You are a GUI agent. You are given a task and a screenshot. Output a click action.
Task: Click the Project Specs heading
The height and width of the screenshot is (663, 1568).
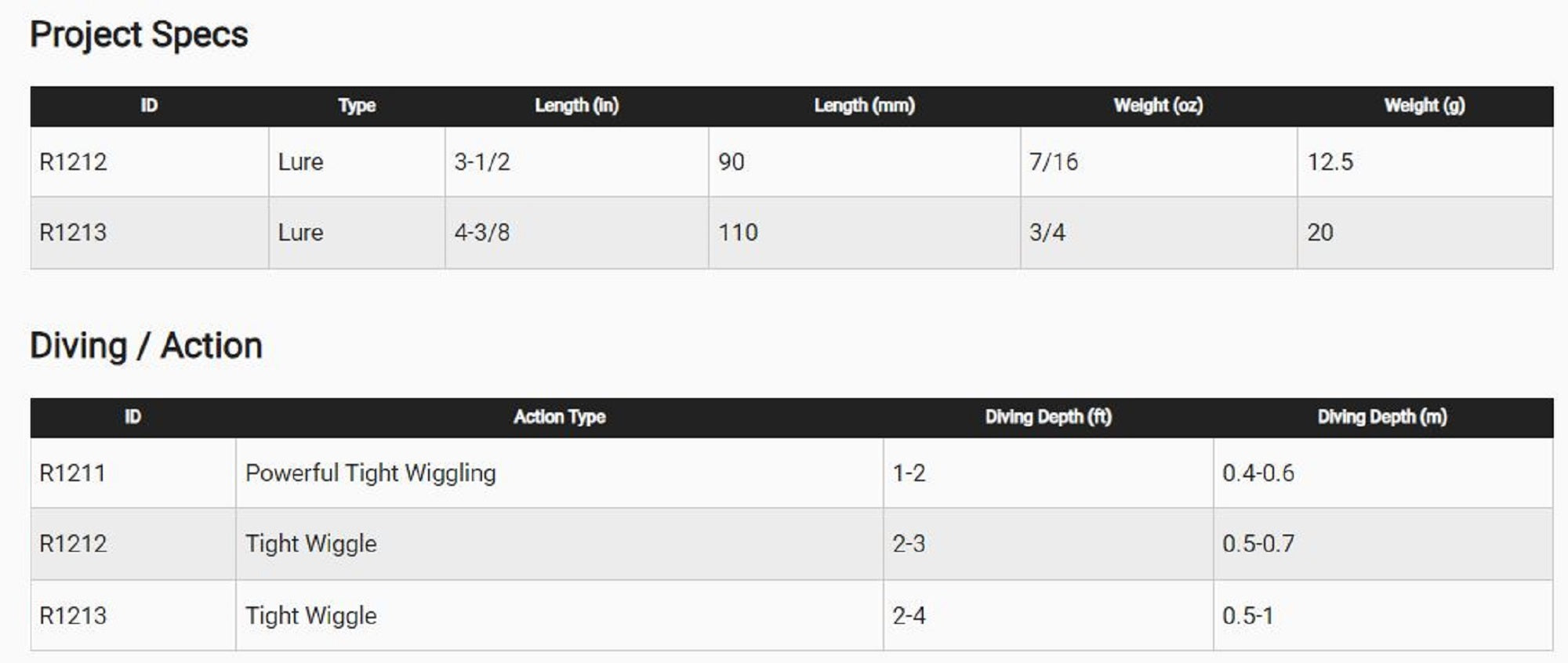139,35
